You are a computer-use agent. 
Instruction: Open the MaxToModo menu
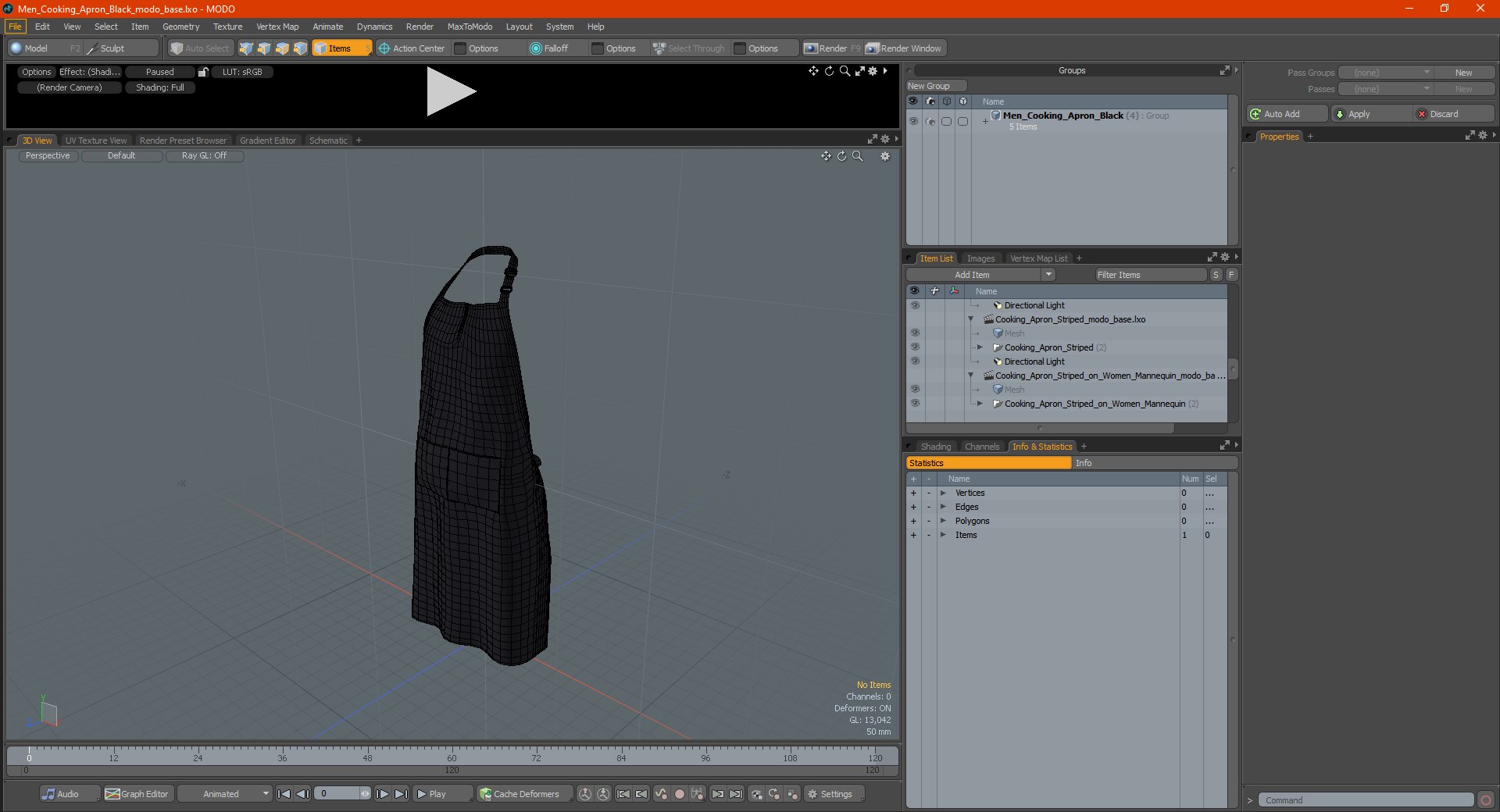pyautogui.click(x=470, y=27)
